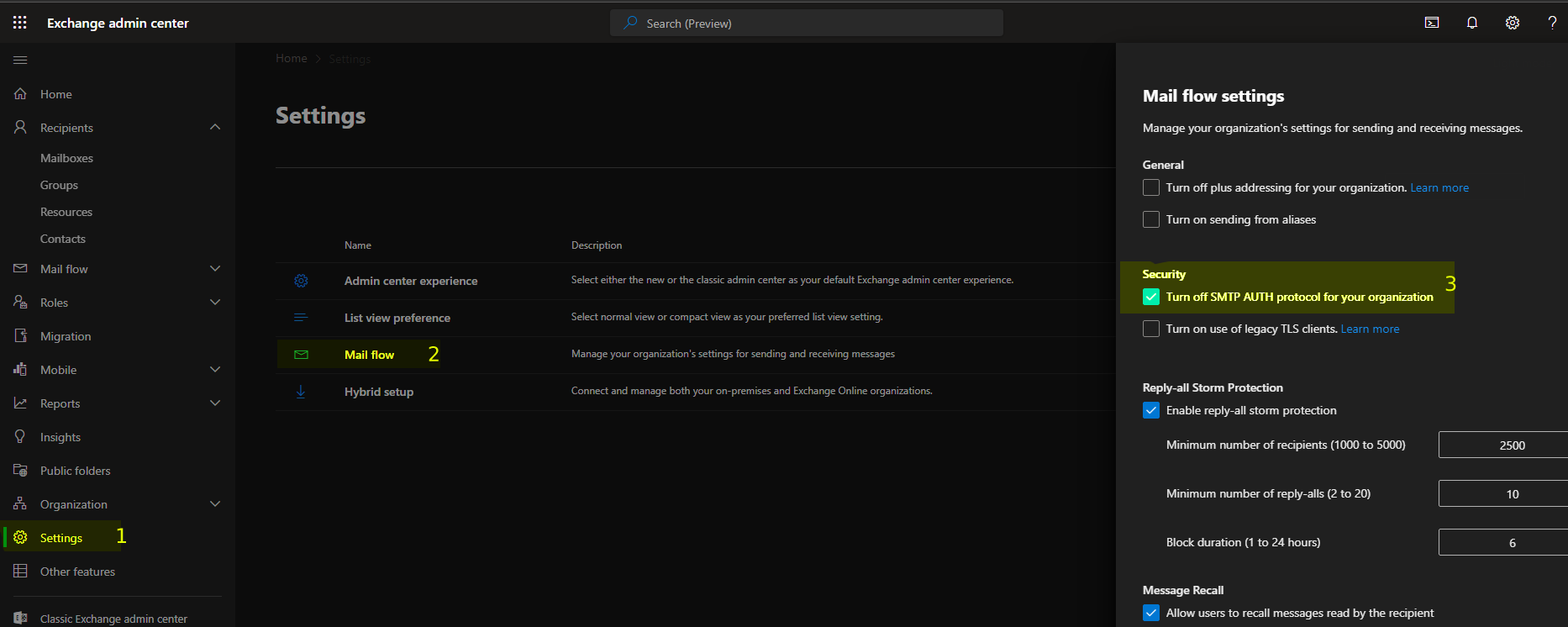
Task: Check Turn on use of legacy TLS clients
Action: 1151,329
